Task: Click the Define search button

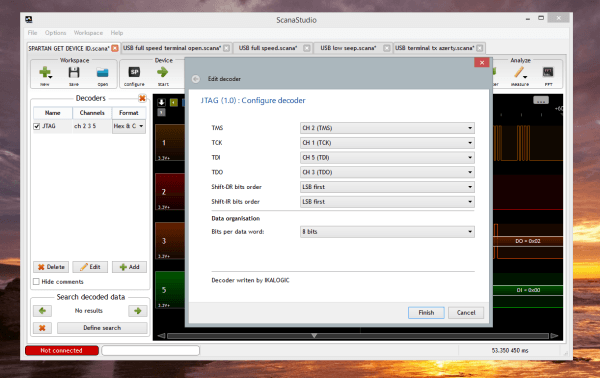Action: (102, 328)
